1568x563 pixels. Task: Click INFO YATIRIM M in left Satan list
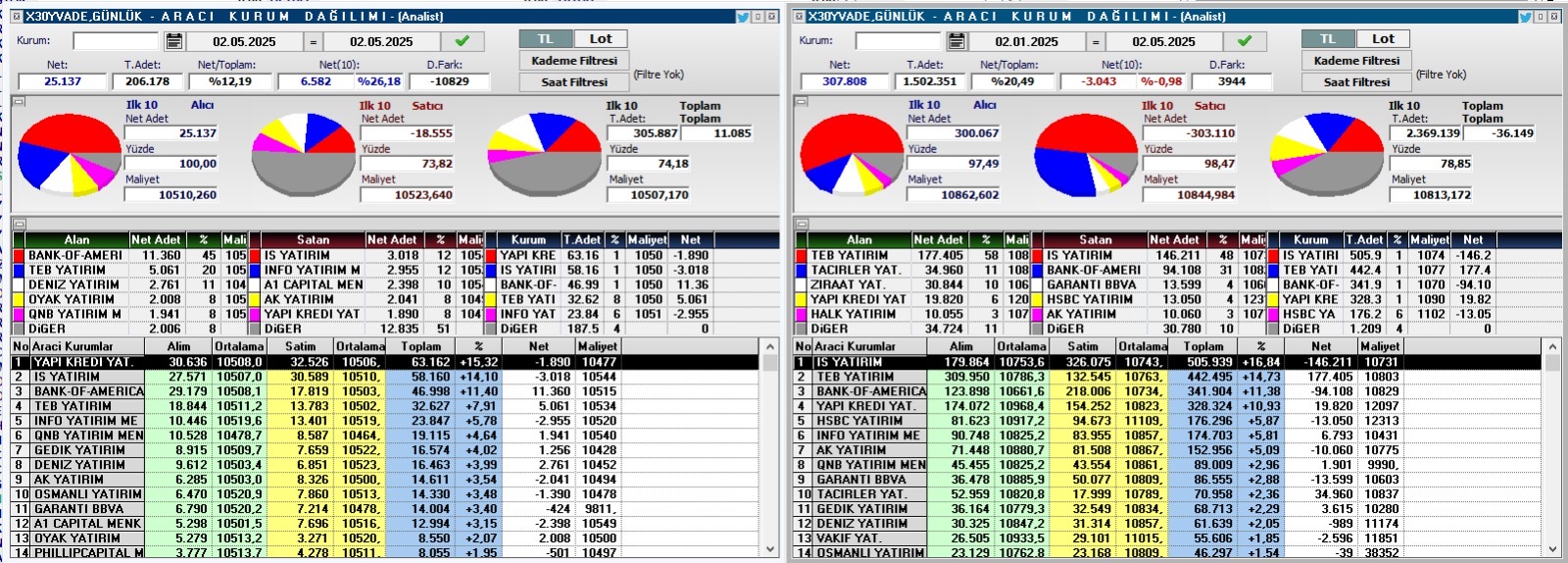[312, 270]
